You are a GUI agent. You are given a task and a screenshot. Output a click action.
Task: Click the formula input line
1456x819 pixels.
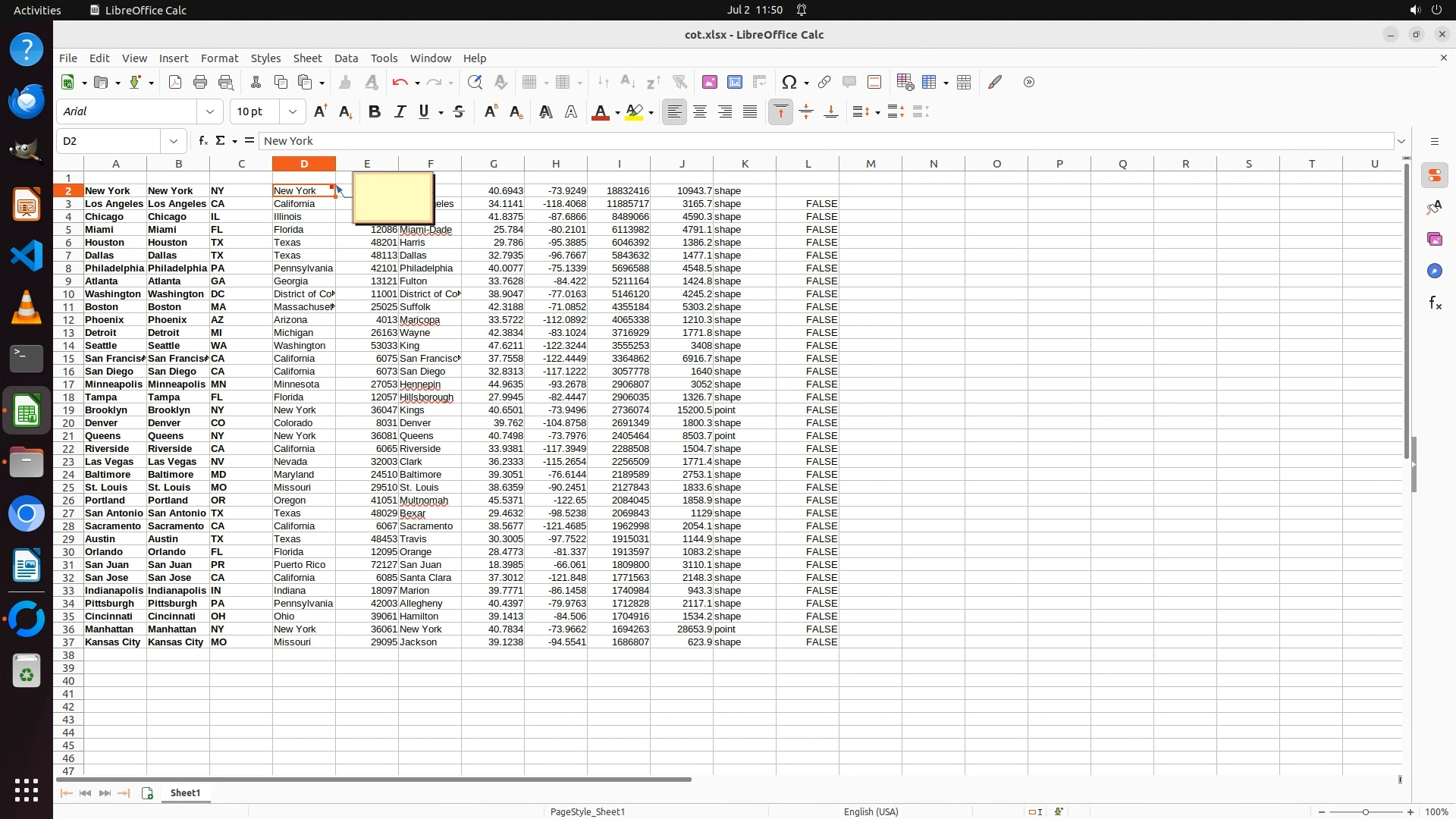(x=827, y=141)
